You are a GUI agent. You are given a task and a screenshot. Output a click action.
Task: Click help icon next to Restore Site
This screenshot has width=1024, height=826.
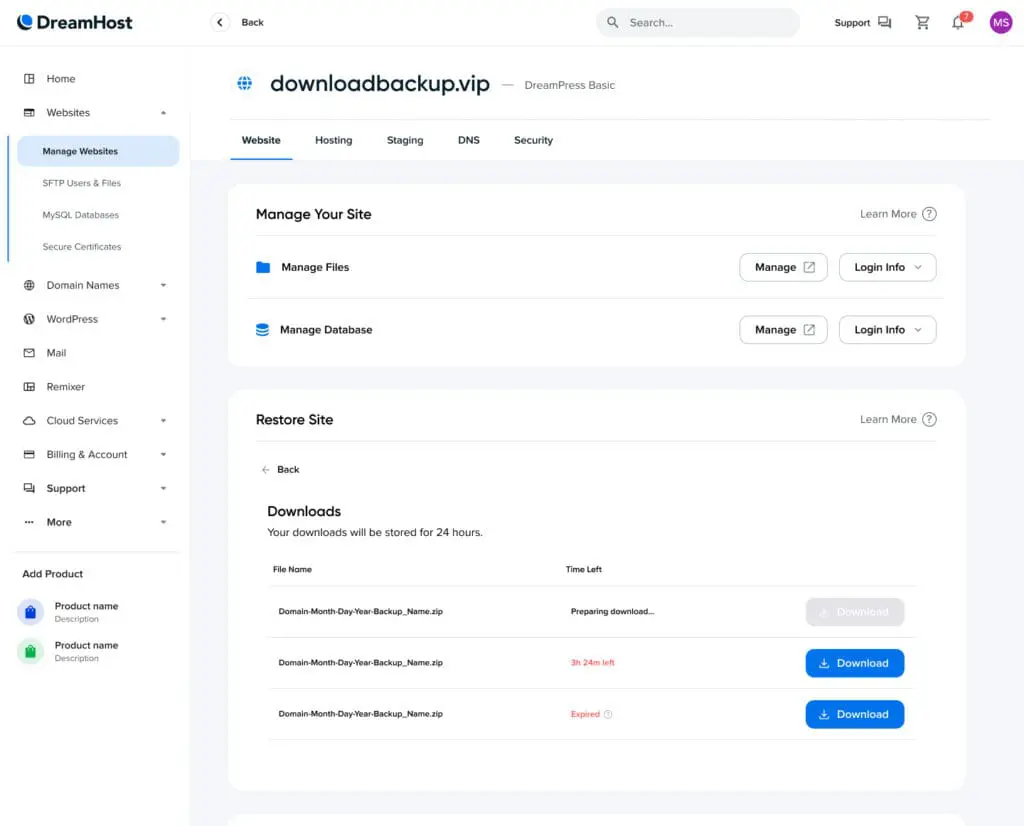[x=929, y=419]
